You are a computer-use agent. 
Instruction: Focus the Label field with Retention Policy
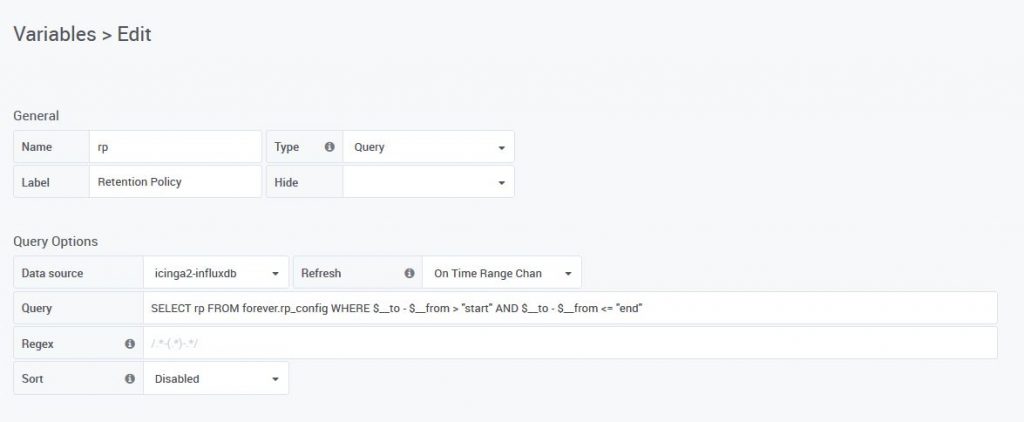click(x=175, y=182)
